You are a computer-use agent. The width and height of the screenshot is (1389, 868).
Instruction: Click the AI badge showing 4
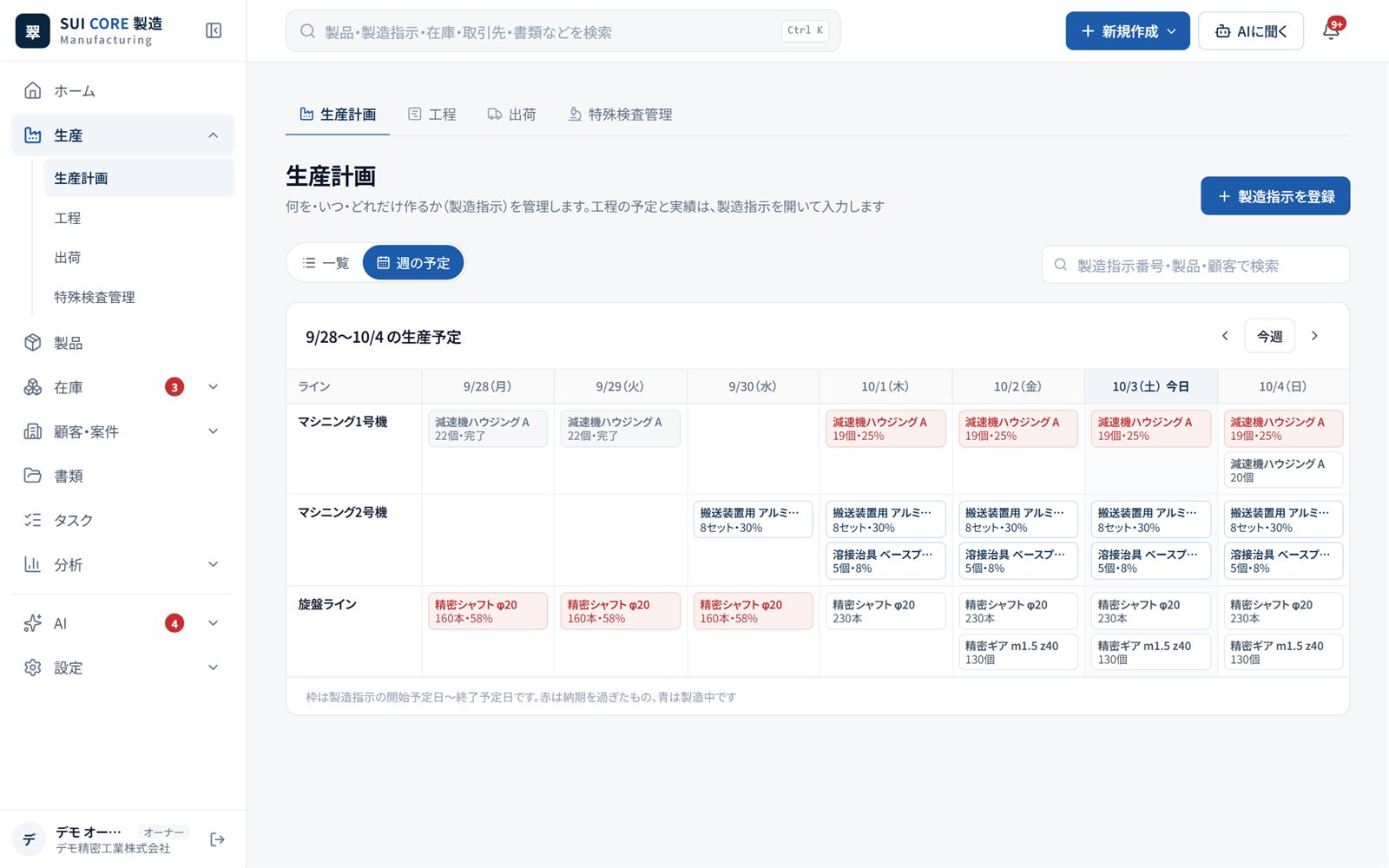(x=174, y=623)
